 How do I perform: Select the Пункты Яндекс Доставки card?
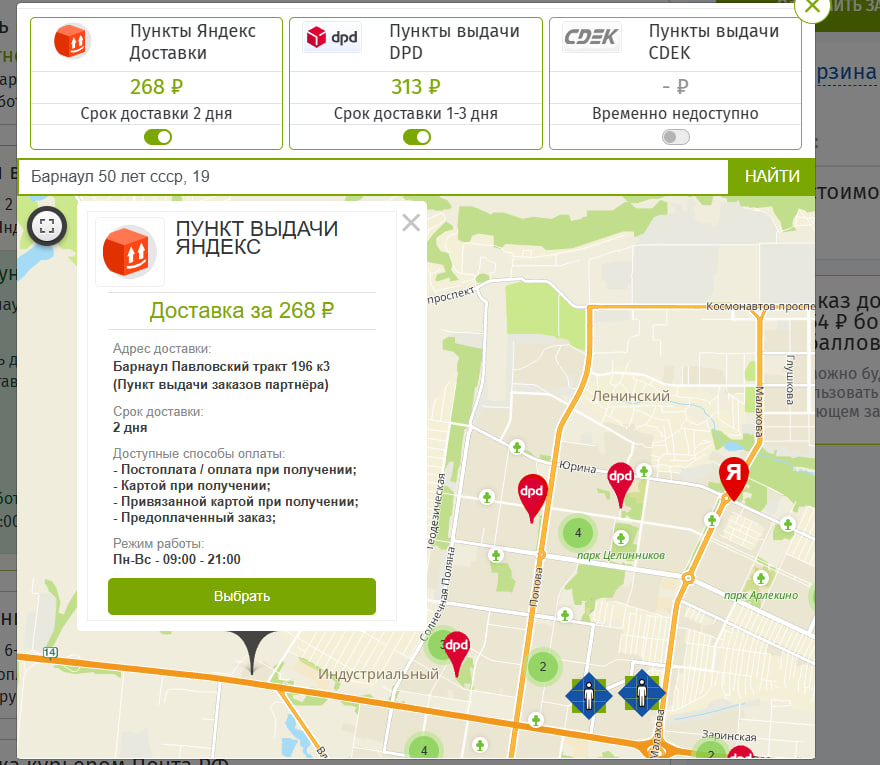pyautogui.click(x=157, y=84)
